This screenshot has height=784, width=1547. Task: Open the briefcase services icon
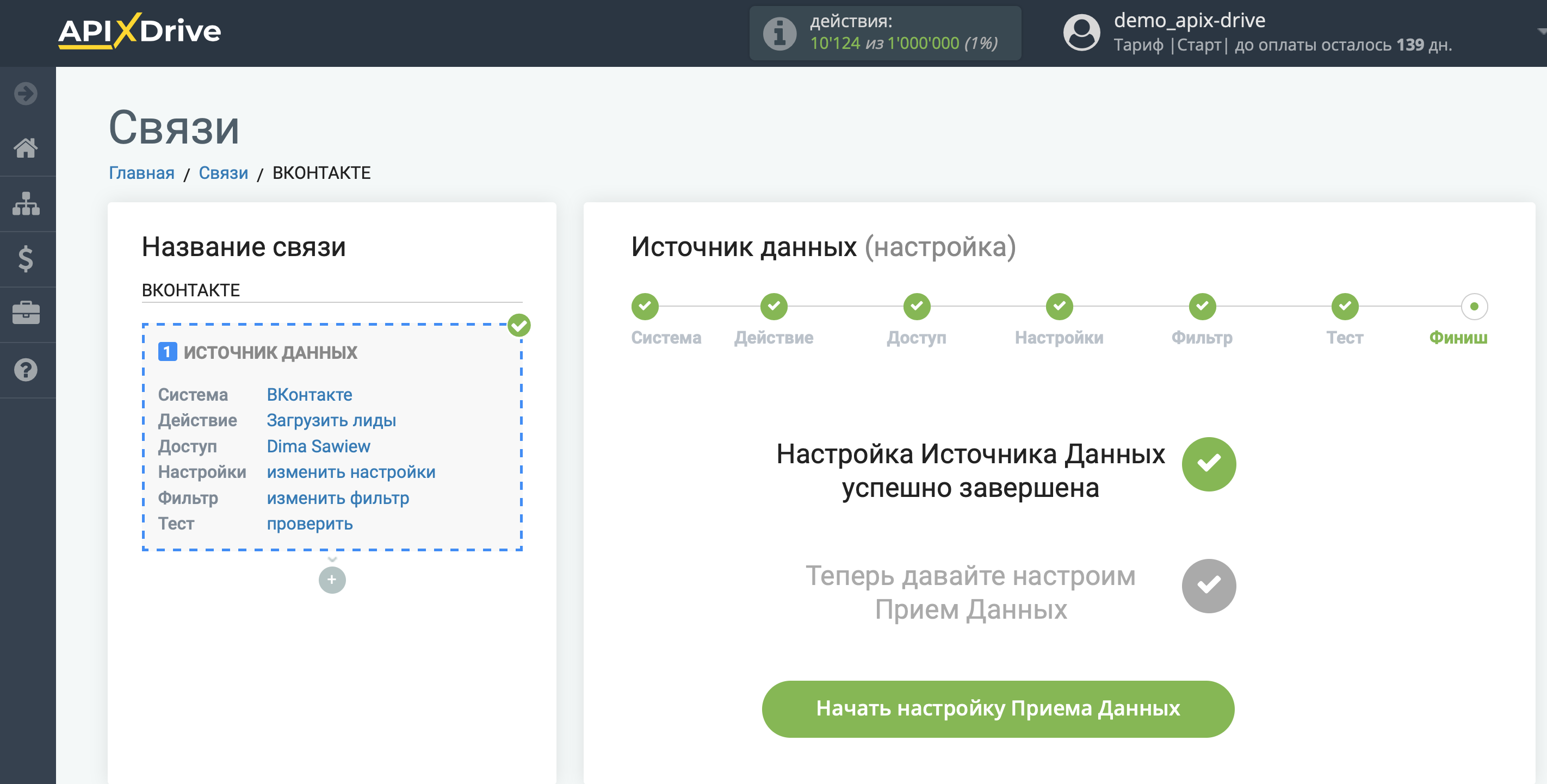point(26,313)
